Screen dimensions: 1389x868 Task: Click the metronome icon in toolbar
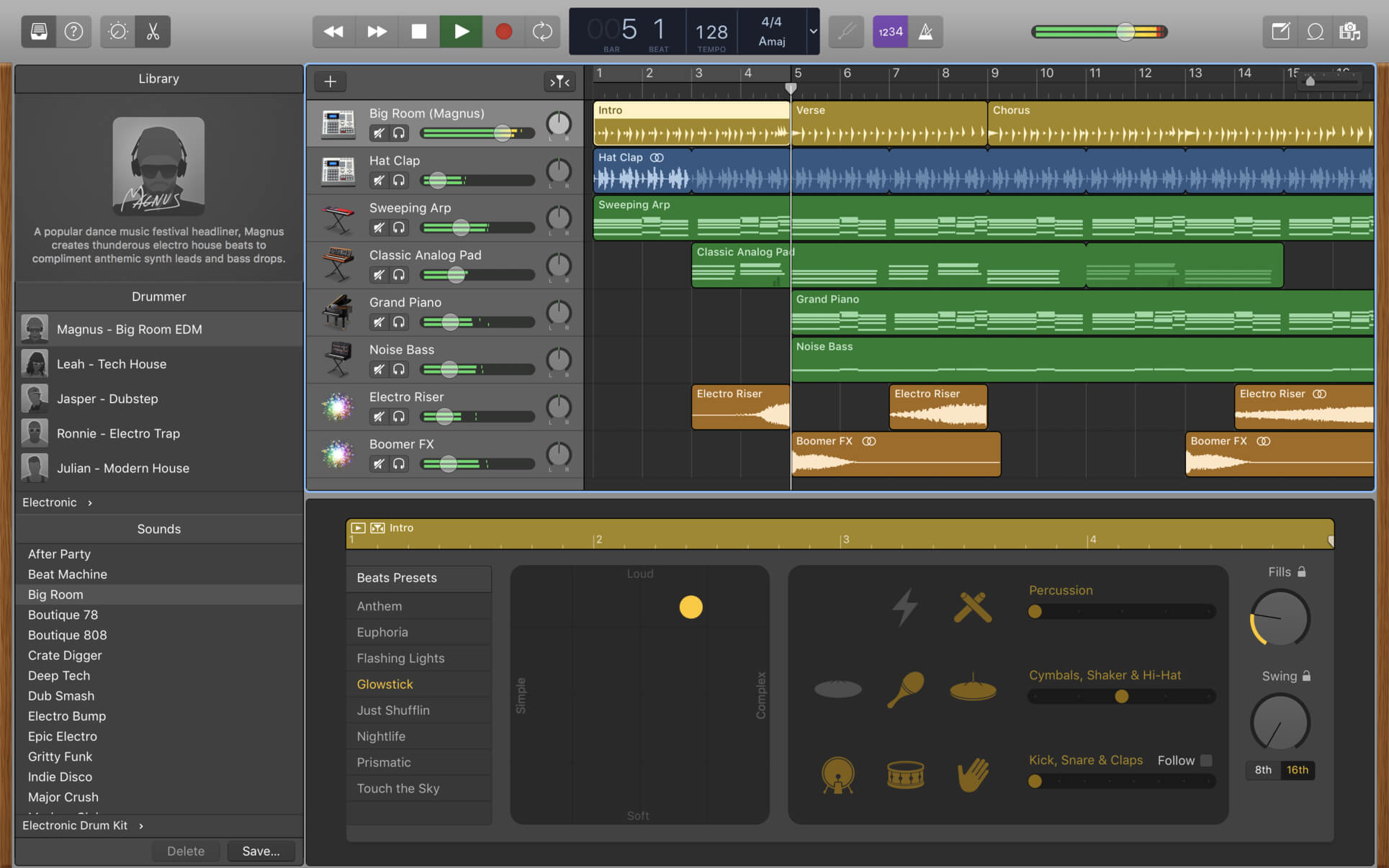click(x=924, y=30)
